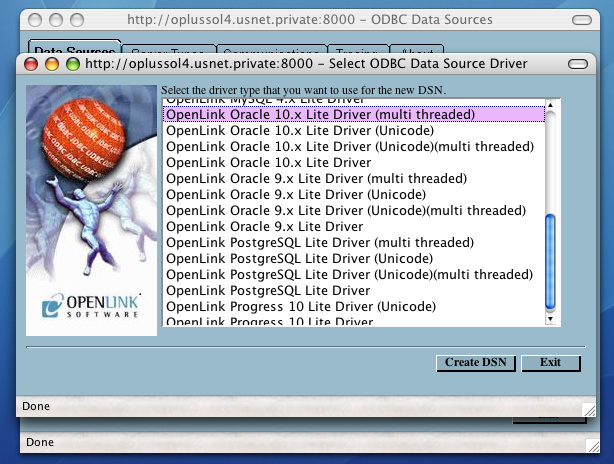Viewport: 614px width, 464px height.
Task: Select OpenLink Progress 10 Lite Driver (Unicode)
Action: pyautogui.click(x=354, y=307)
